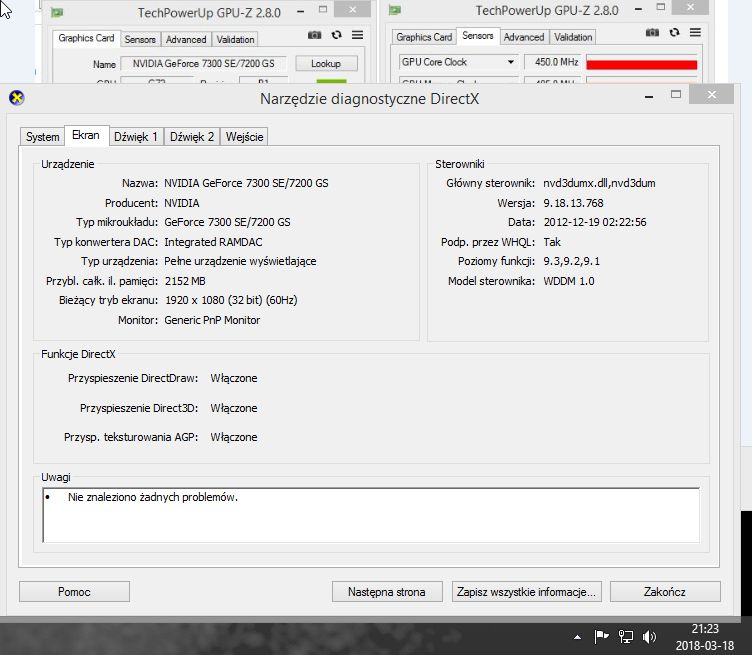
Task: Select Graphics Card tab in right GPU-Z
Action: point(424,37)
